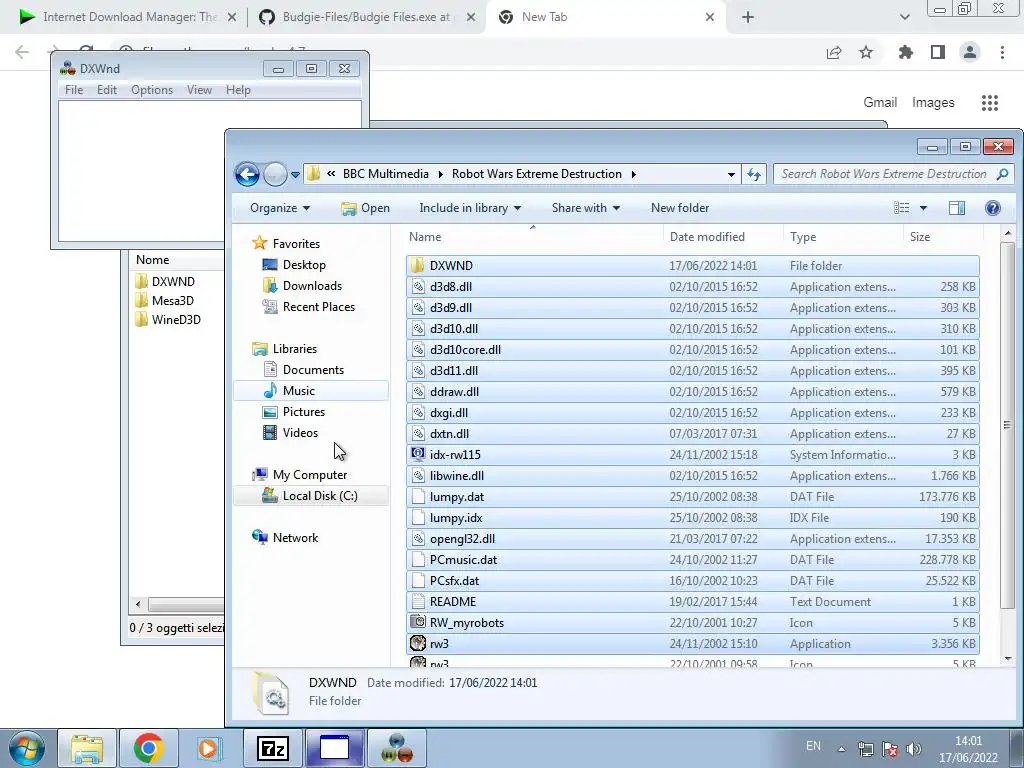Open Explorer help question-mark icon
Image resolution: width=1024 pixels, height=768 pixels.
(993, 208)
